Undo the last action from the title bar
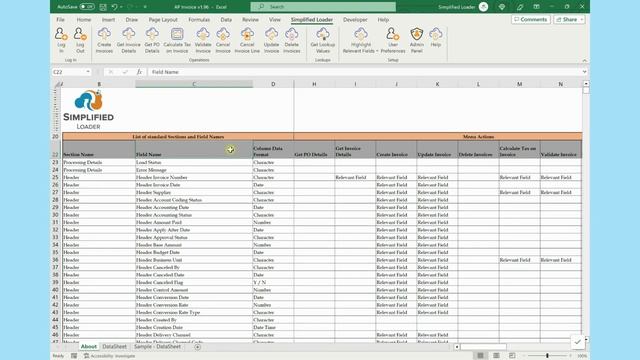This screenshot has width=640, height=360. coord(115,7)
